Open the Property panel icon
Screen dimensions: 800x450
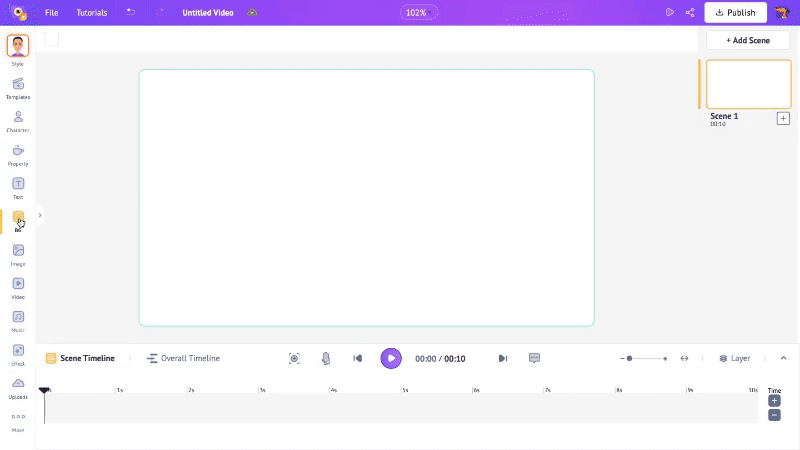(18, 151)
